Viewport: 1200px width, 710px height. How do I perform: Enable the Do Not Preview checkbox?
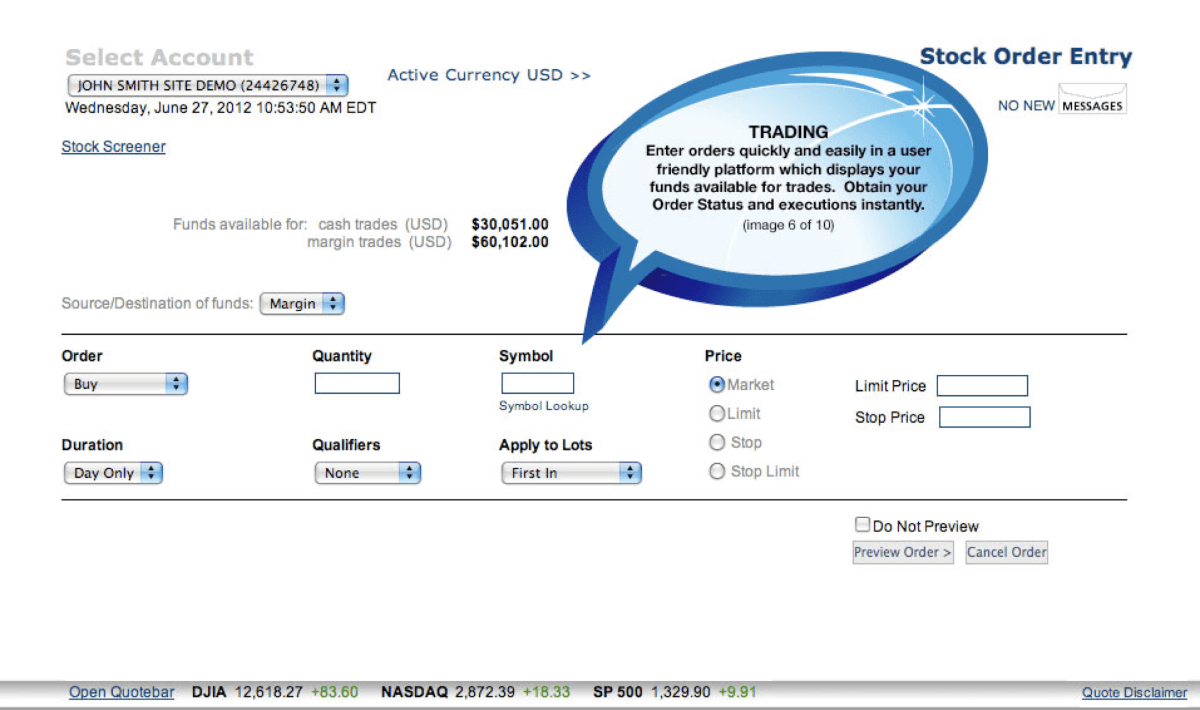(861, 523)
